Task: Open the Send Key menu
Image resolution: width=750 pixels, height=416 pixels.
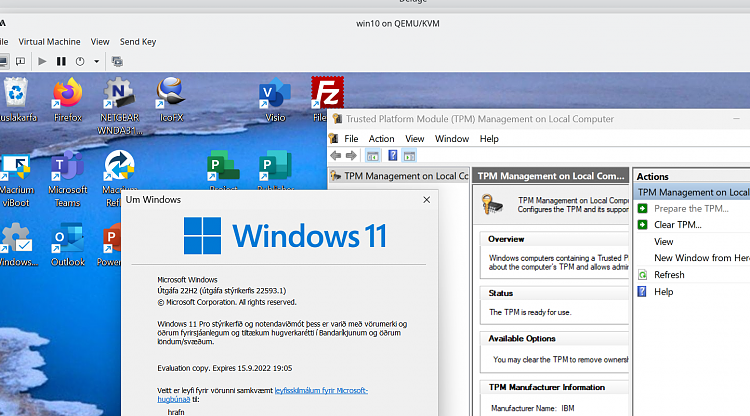Action: coord(138,42)
